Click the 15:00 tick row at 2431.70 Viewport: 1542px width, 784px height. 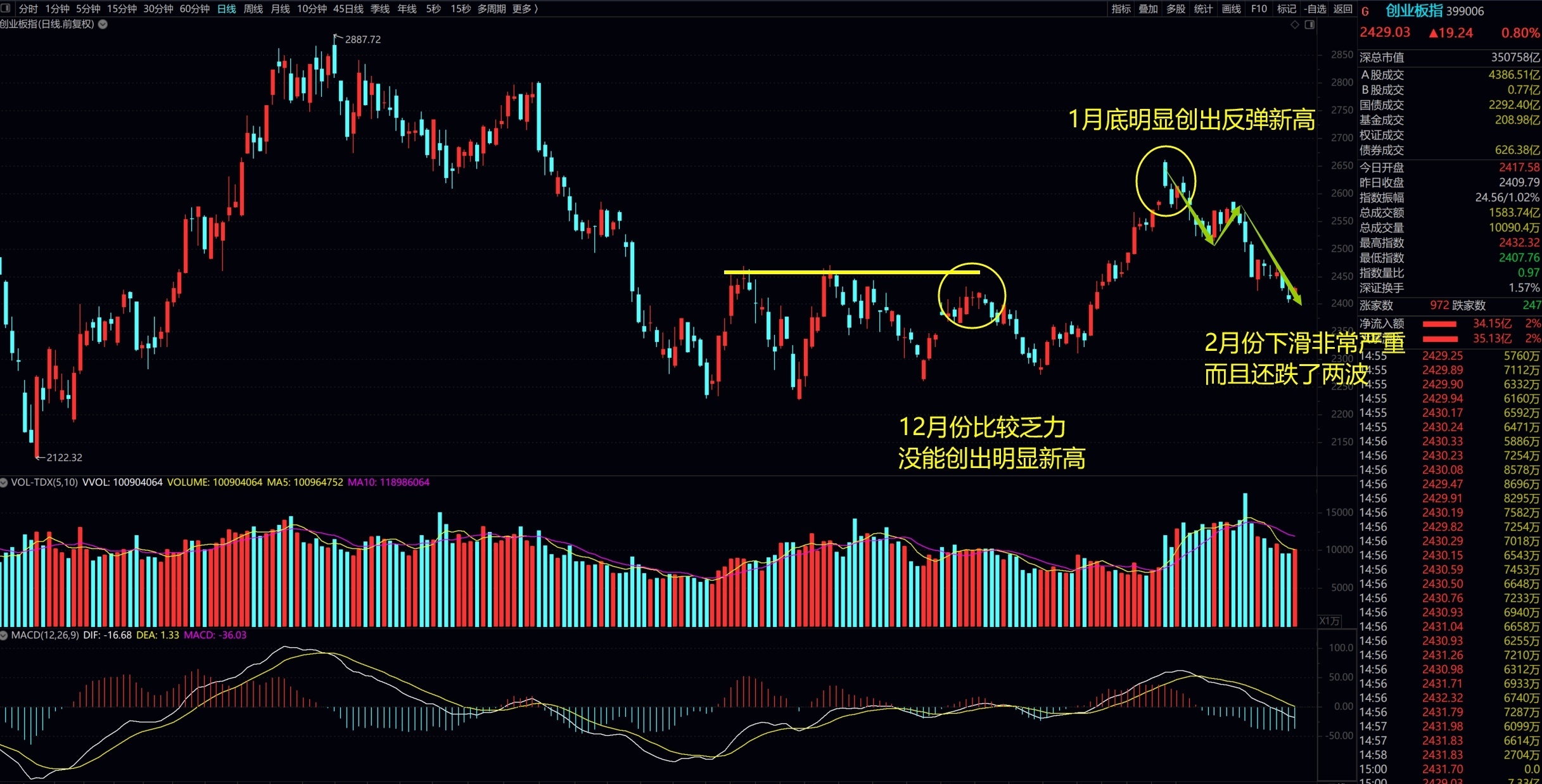[x=1450, y=769]
